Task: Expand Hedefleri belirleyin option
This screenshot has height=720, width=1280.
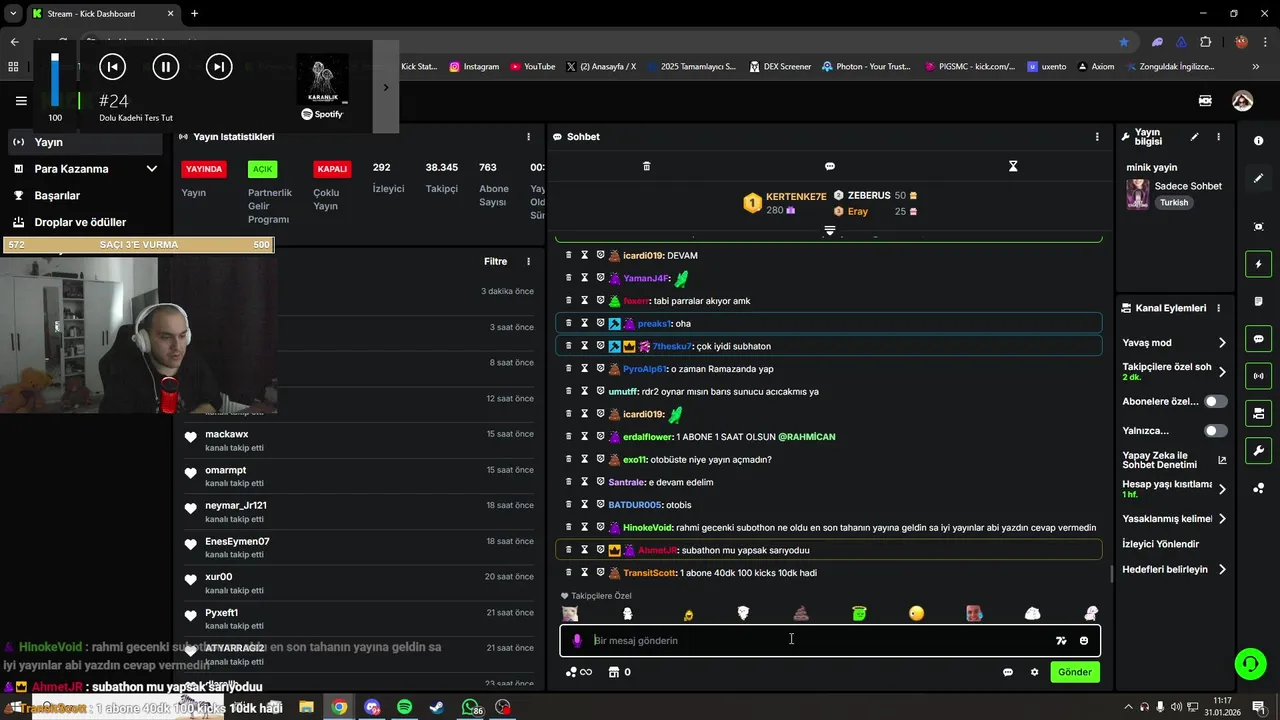Action: coord(1222,570)
